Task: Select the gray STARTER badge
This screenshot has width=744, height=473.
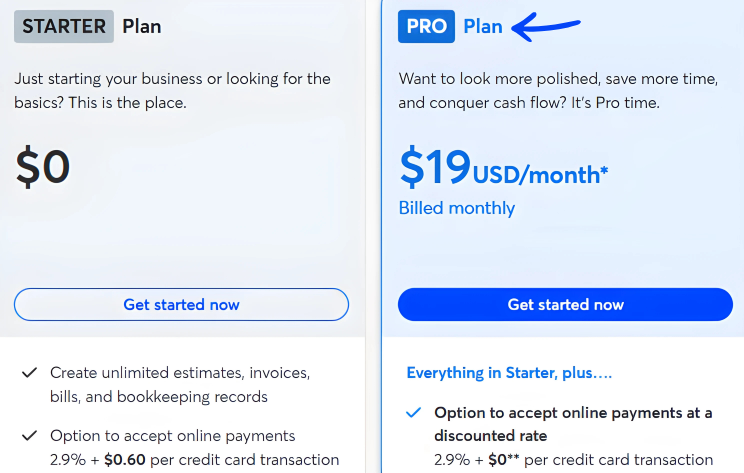Action: (63, 27)
